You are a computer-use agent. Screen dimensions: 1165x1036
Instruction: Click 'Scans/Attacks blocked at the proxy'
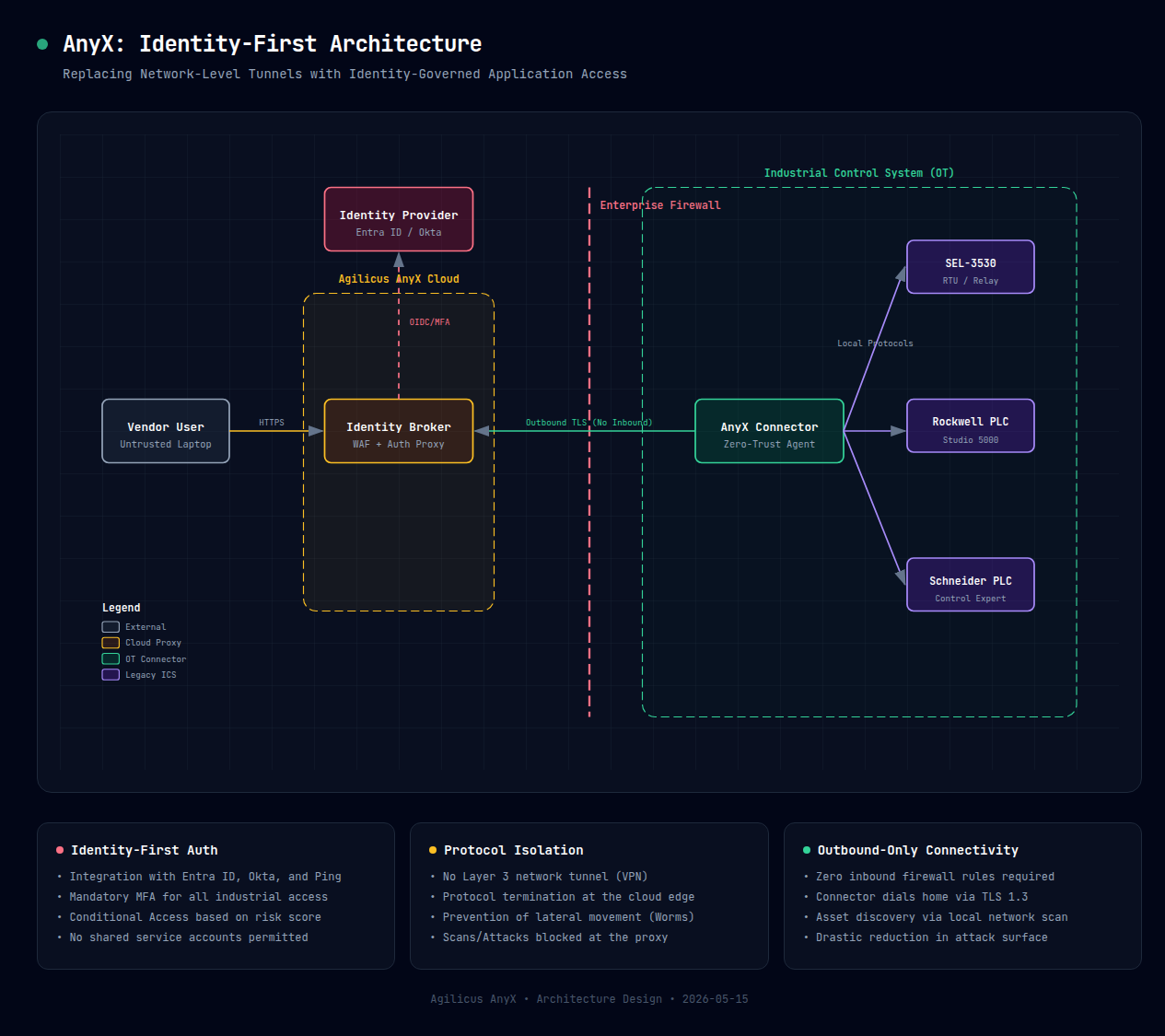555,937
